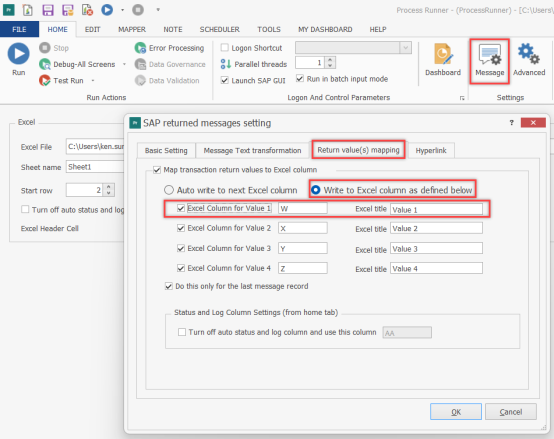
Task: Open the FILE menu
Action: [19, 29]
